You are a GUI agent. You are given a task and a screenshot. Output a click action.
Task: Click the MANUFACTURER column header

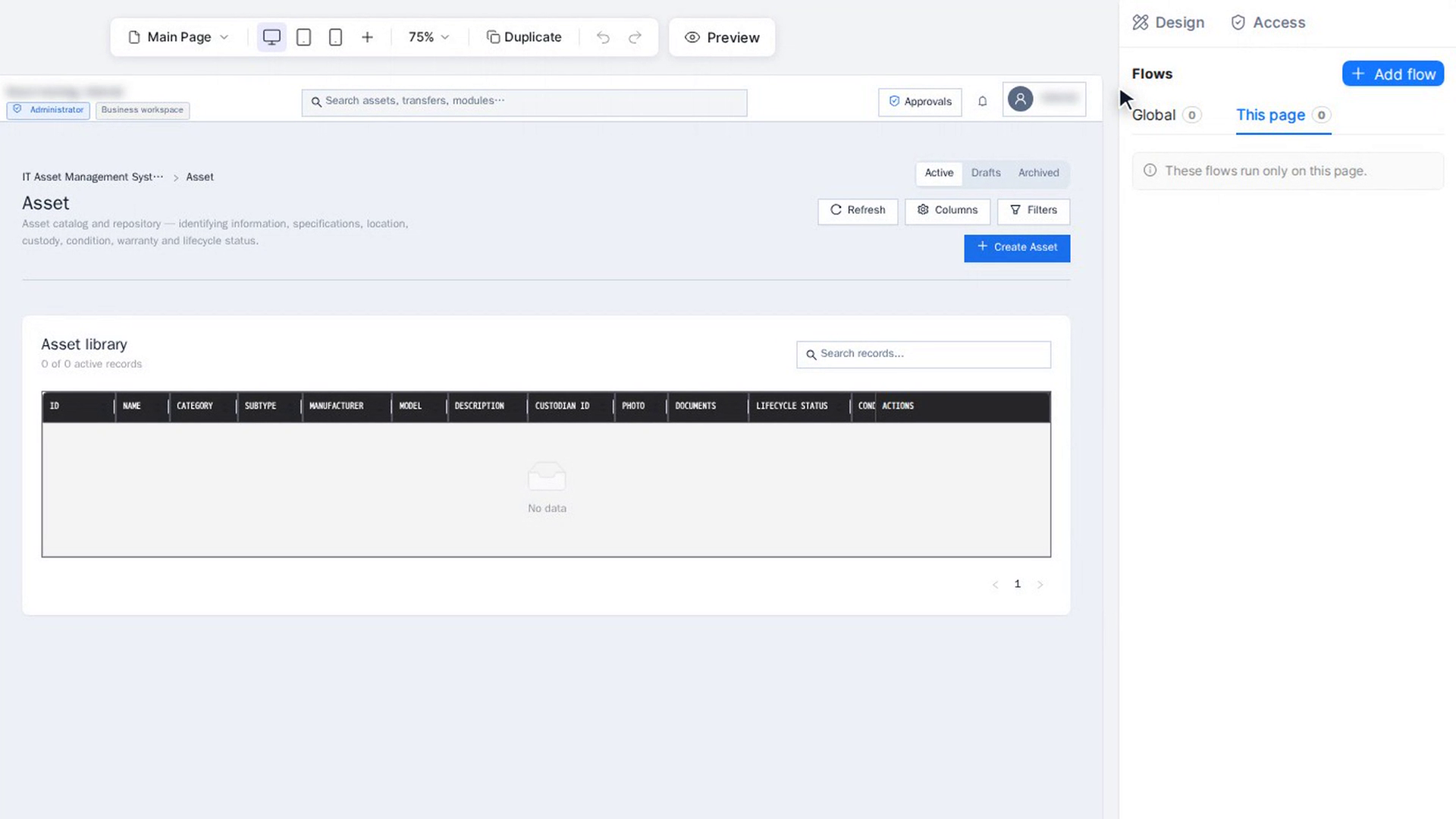pyautogui.click(x=347, y=406)
